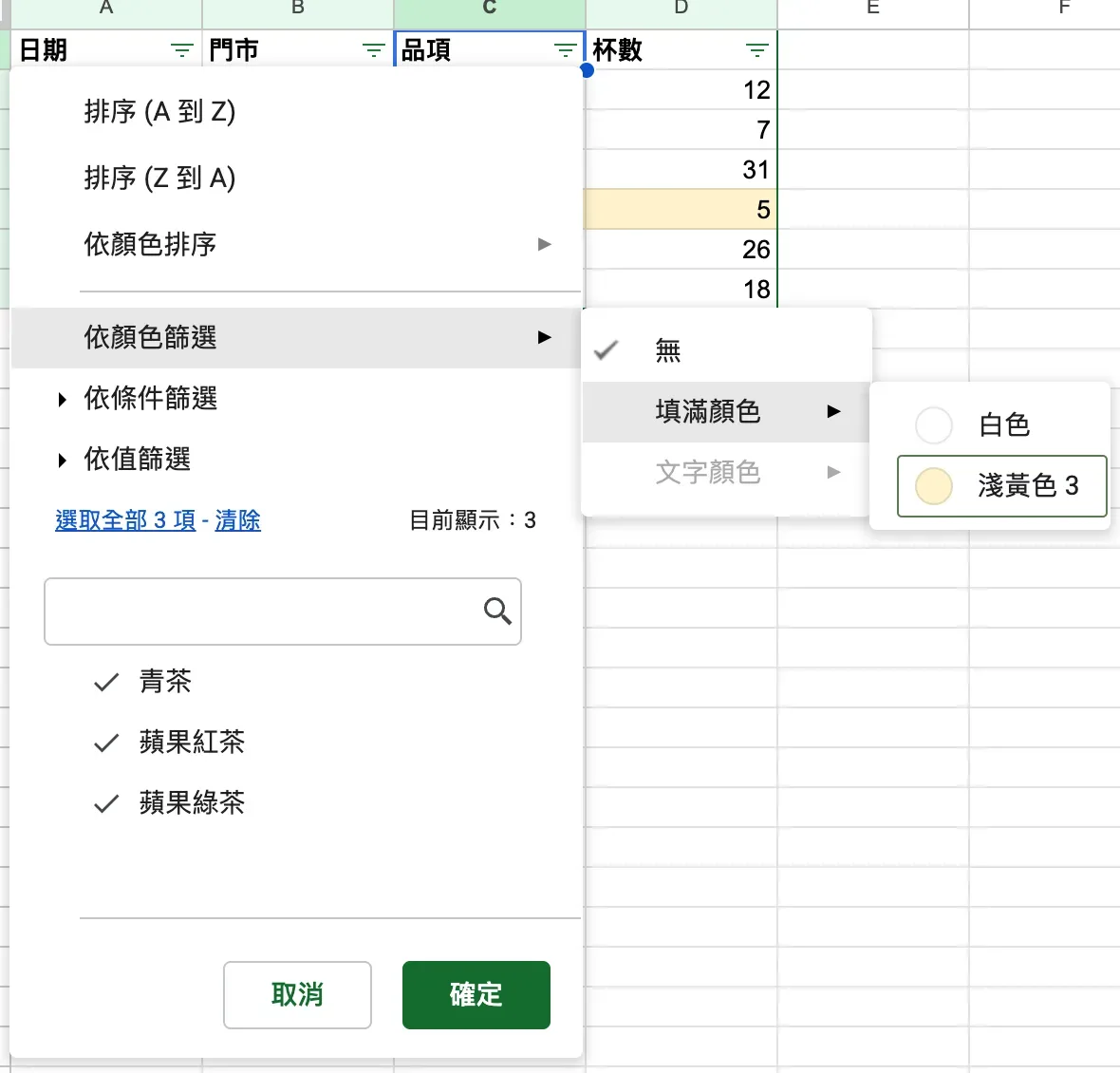Select the cell containing 7
This screenshot has width=1120, height=1073.
pos(681,129)
